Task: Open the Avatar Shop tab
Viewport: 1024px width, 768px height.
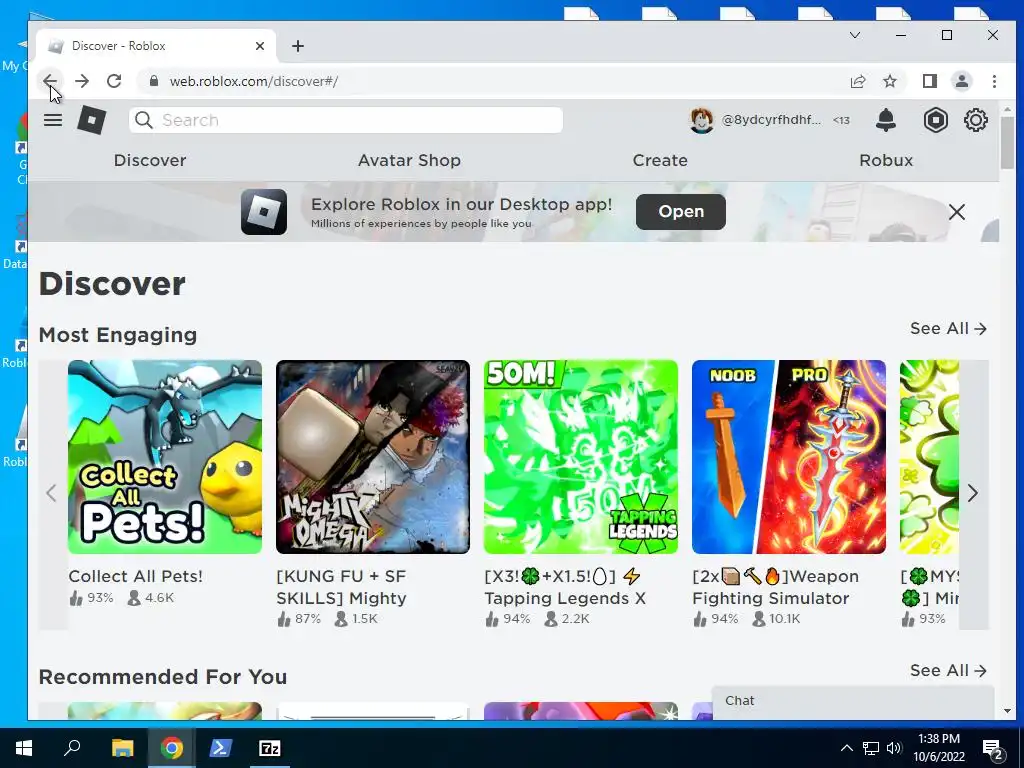Action: click(409, 160)
